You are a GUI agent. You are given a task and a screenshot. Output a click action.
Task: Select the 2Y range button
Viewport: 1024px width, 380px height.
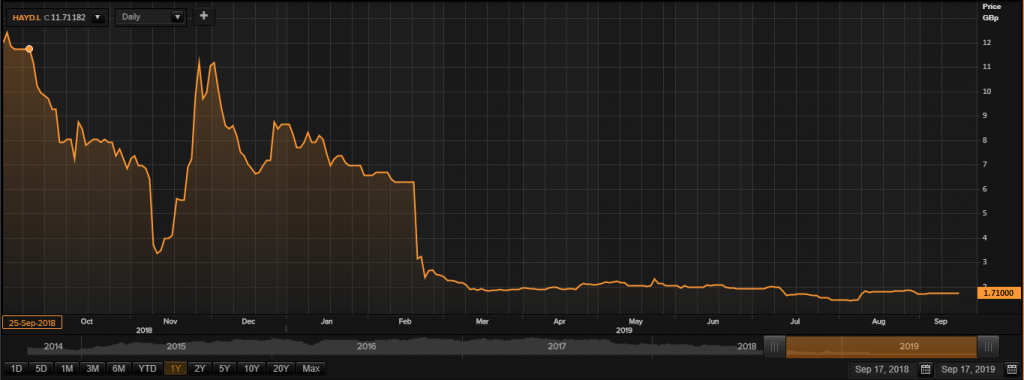pyautogui.click(x=200, y=369)
